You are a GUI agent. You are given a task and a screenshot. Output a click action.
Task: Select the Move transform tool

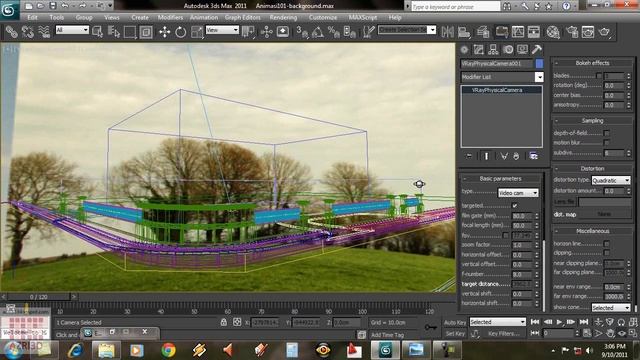pyautogui.click(x=164, y=32)
